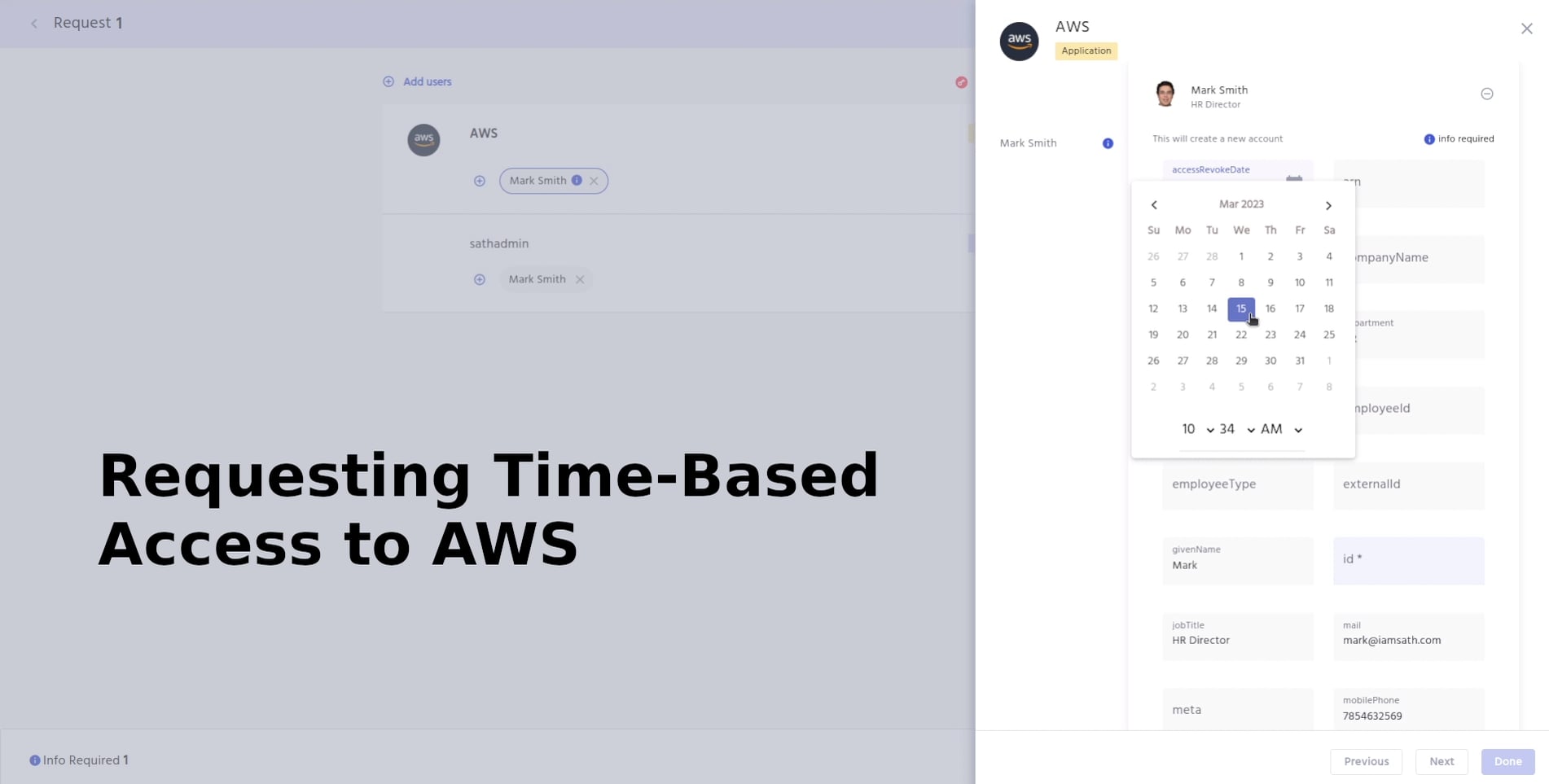This screenshot has width=1549, height=784.
Task: Open the hour dropdown showing 10
Action: coord(1197,429)
